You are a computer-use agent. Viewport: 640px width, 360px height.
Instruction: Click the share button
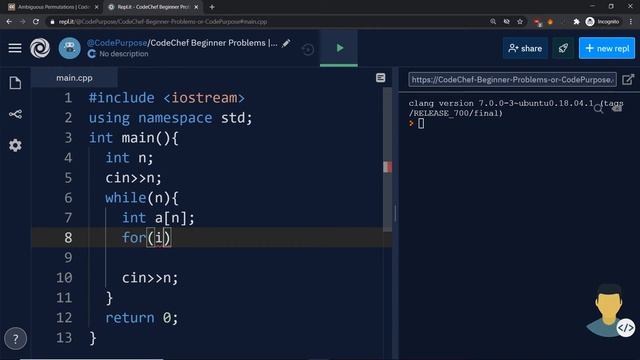525,48
